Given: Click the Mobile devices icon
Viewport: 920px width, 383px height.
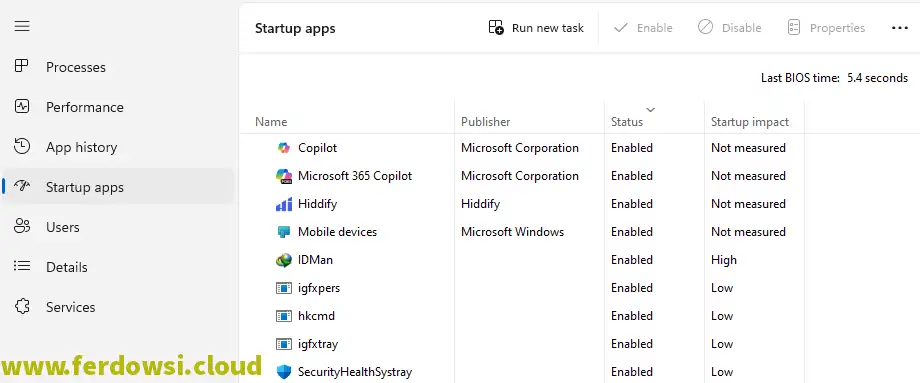Looking at the screenshot, I should coord(283,232).
